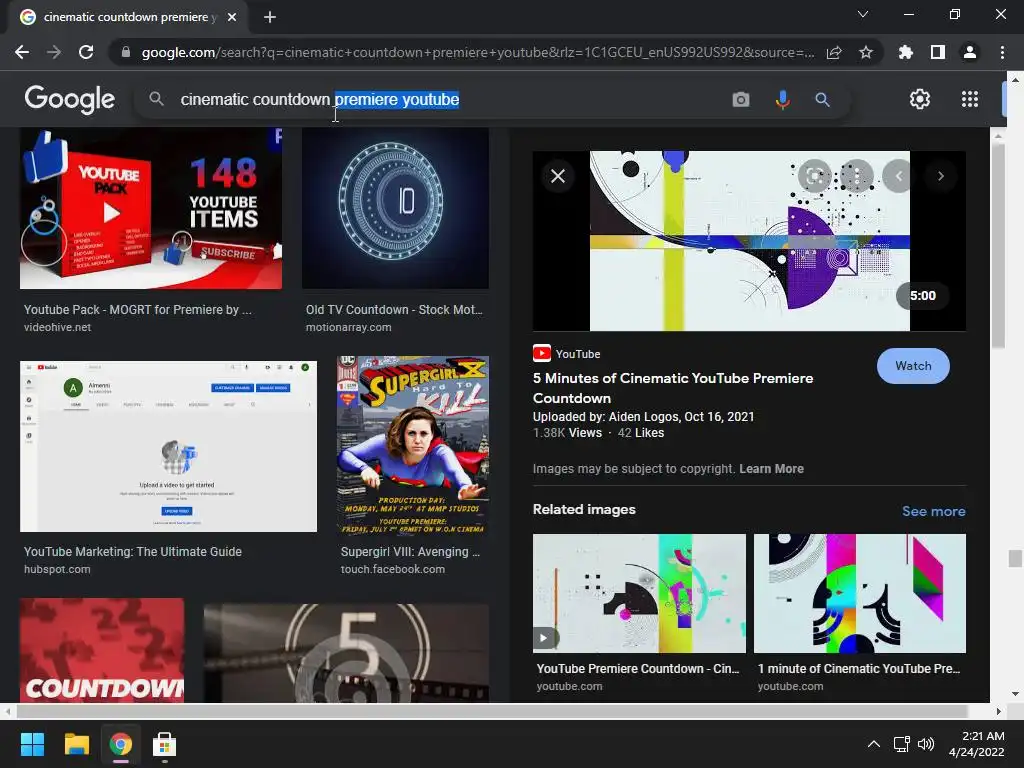Search by image with camera icon

741,99
